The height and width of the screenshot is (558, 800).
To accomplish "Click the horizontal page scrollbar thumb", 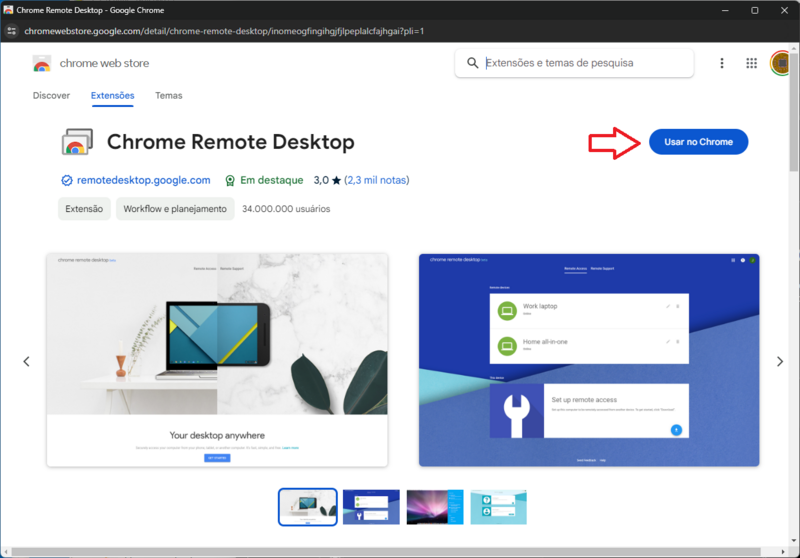I will tap(386, 552).
